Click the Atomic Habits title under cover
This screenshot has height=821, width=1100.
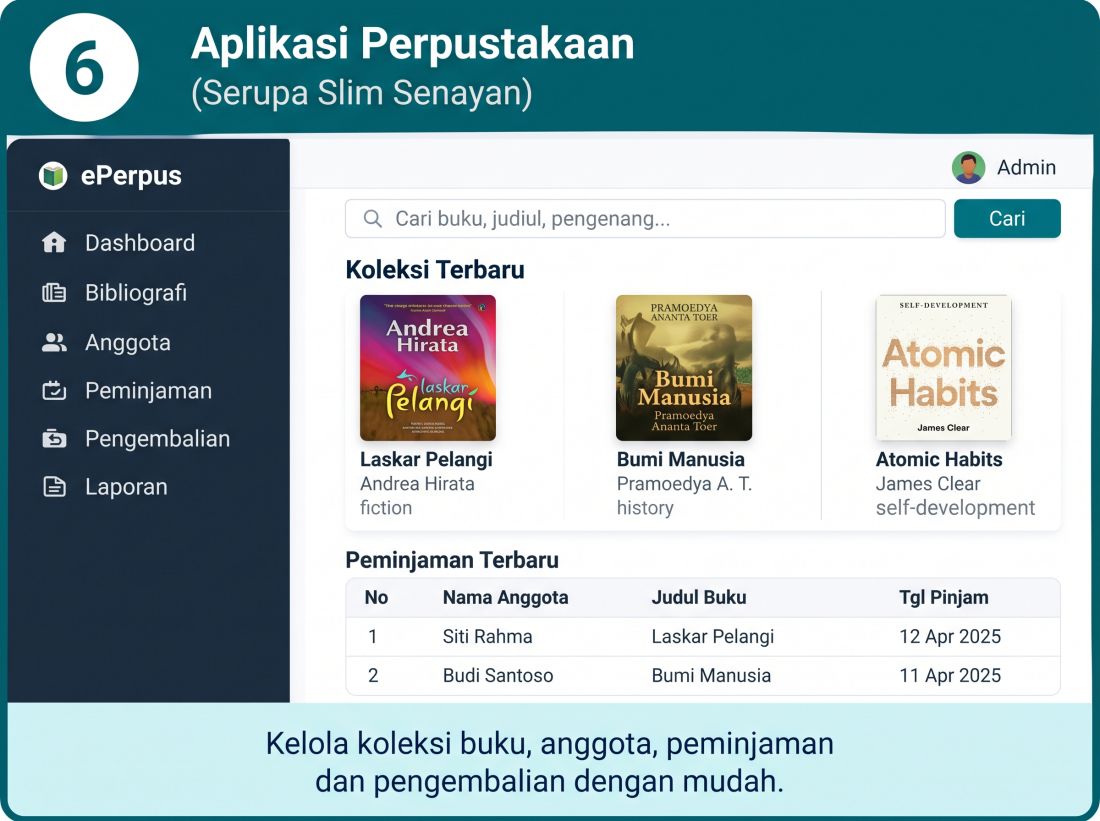coord(939,460)
